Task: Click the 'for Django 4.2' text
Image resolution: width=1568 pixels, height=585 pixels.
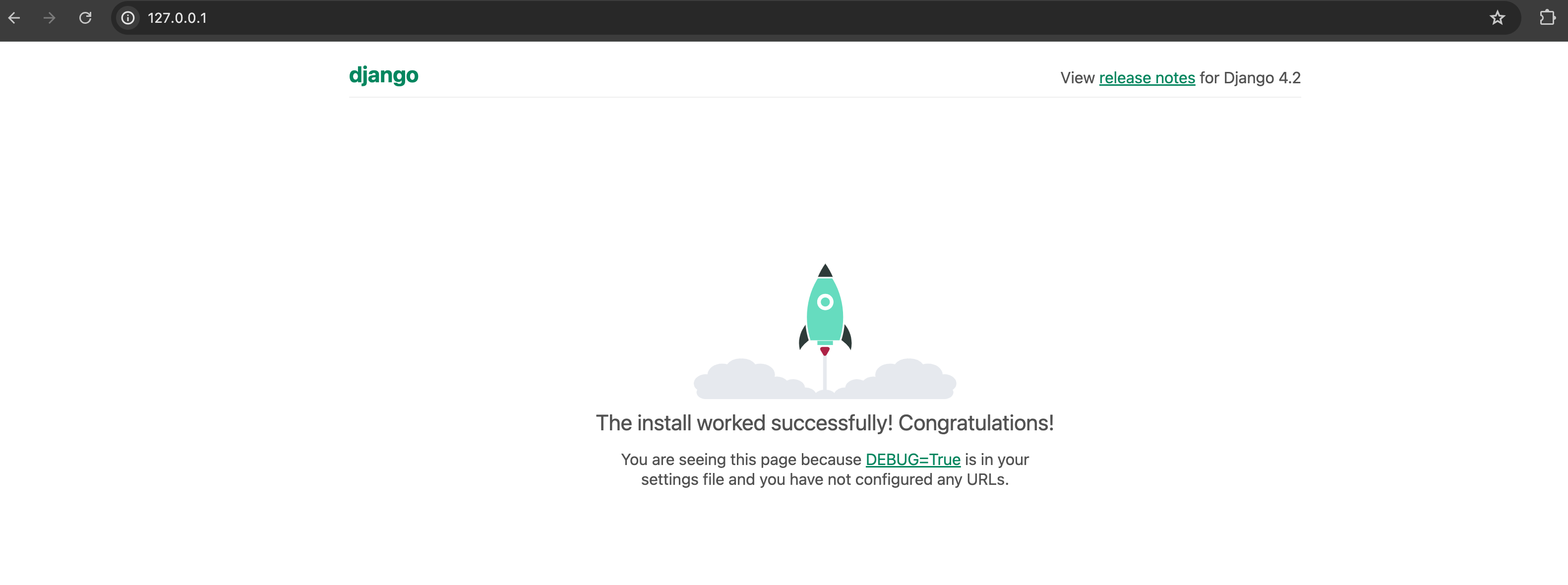Action: [1250, 78]
